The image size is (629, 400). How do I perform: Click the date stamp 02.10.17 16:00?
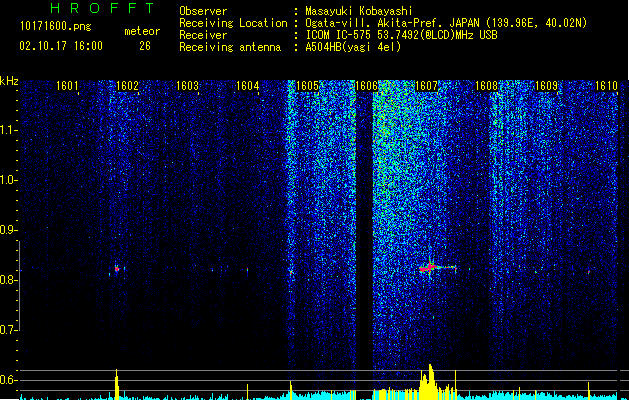[61, 46]
